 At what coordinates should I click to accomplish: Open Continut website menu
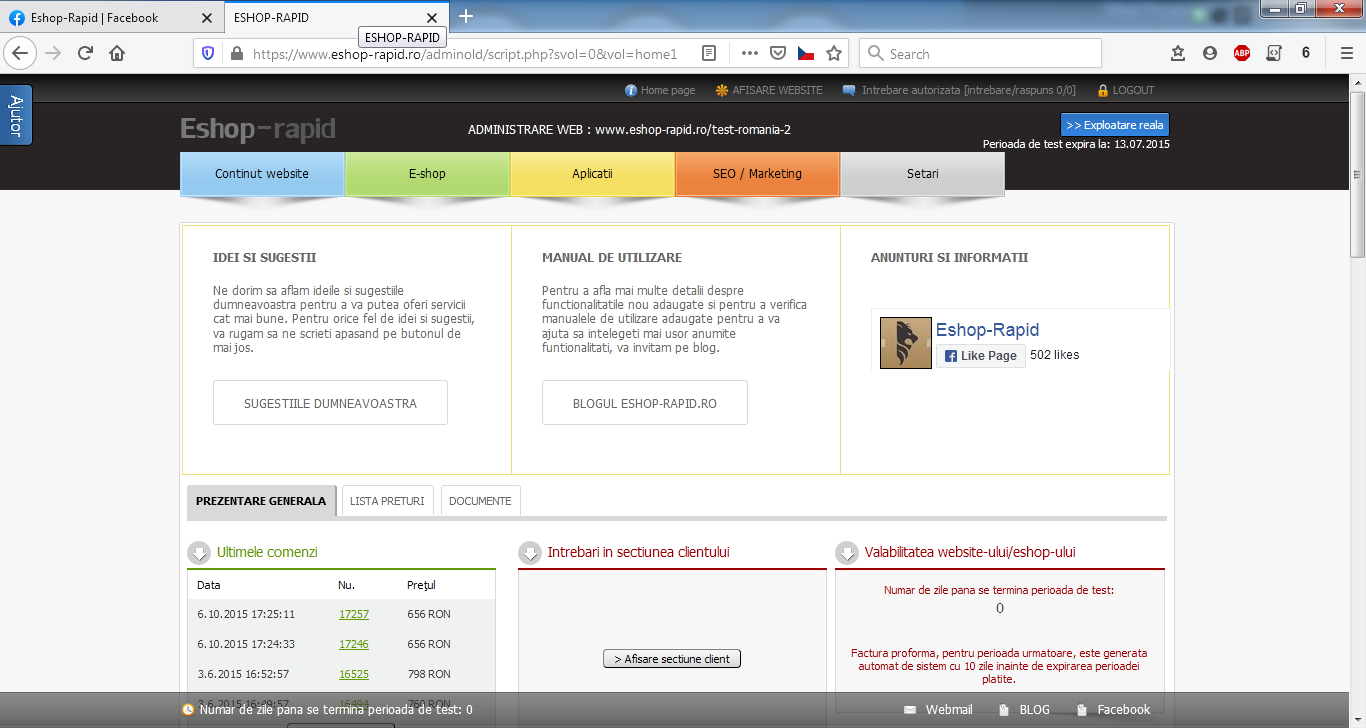click(262, 174)
